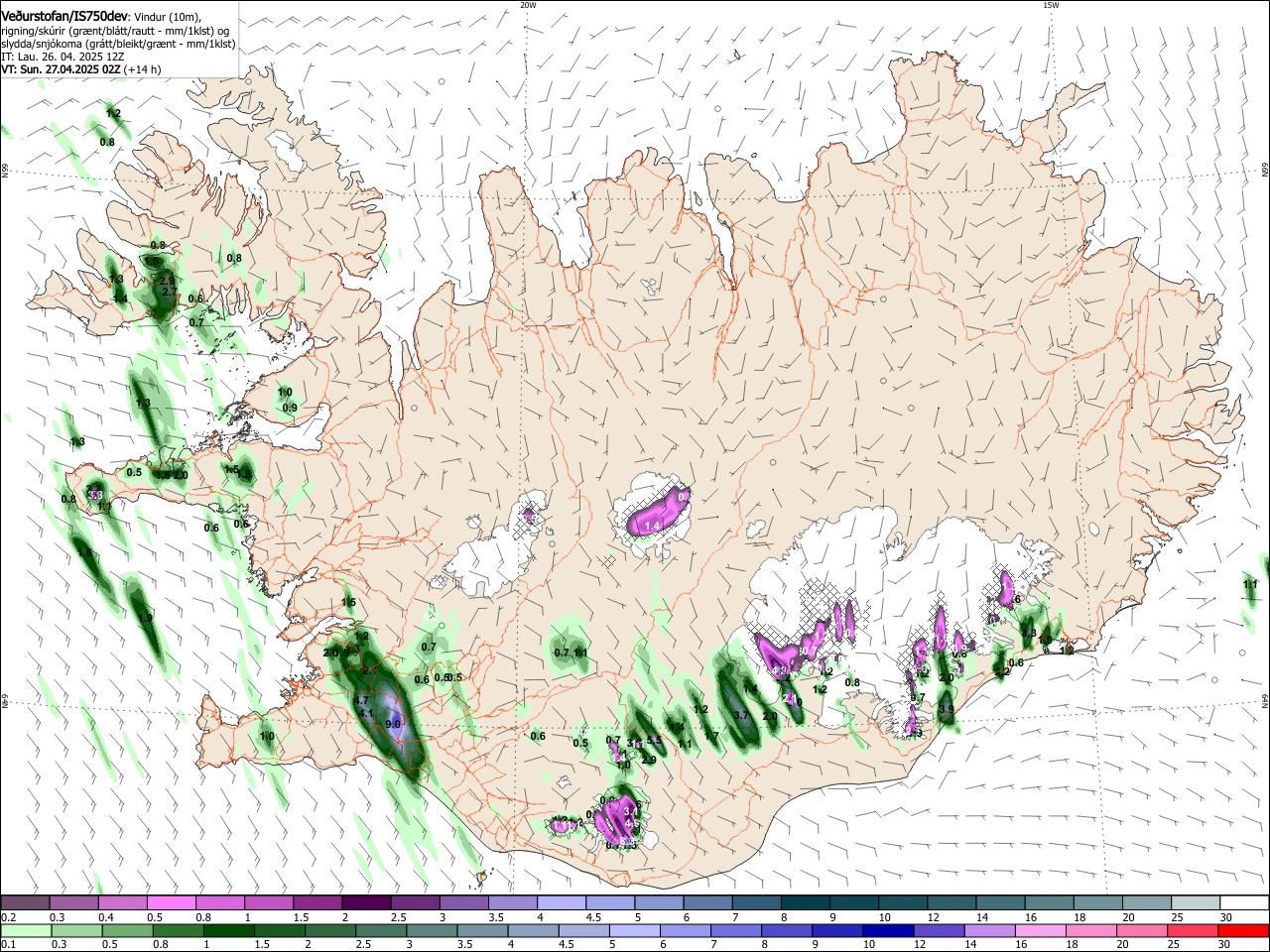The height and width of the screenshot is (952, 1270).
Task: Click the white 1.4 label on central glacier
Action: point(653,526)
